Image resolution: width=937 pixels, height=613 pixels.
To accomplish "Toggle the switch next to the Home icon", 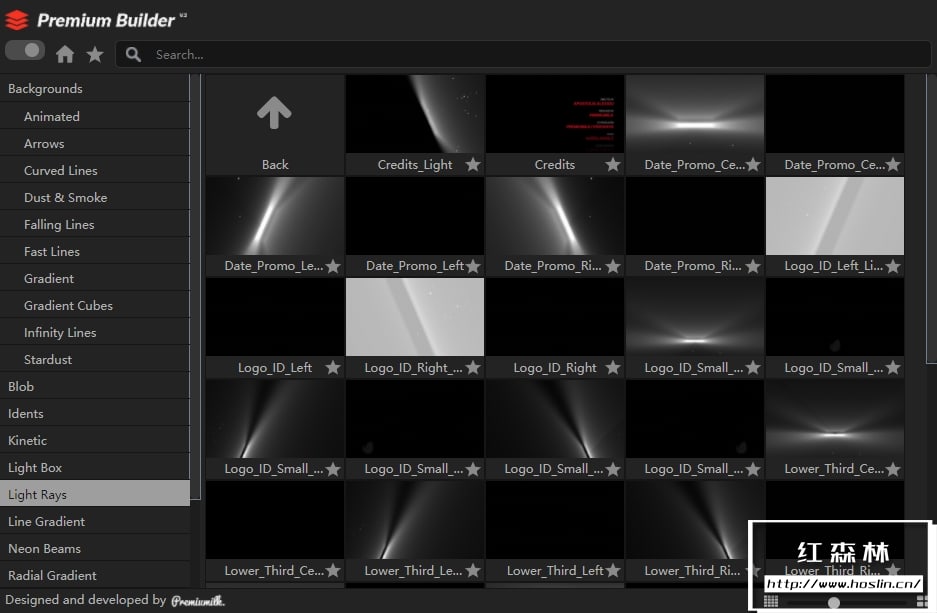I will (25, 50).
